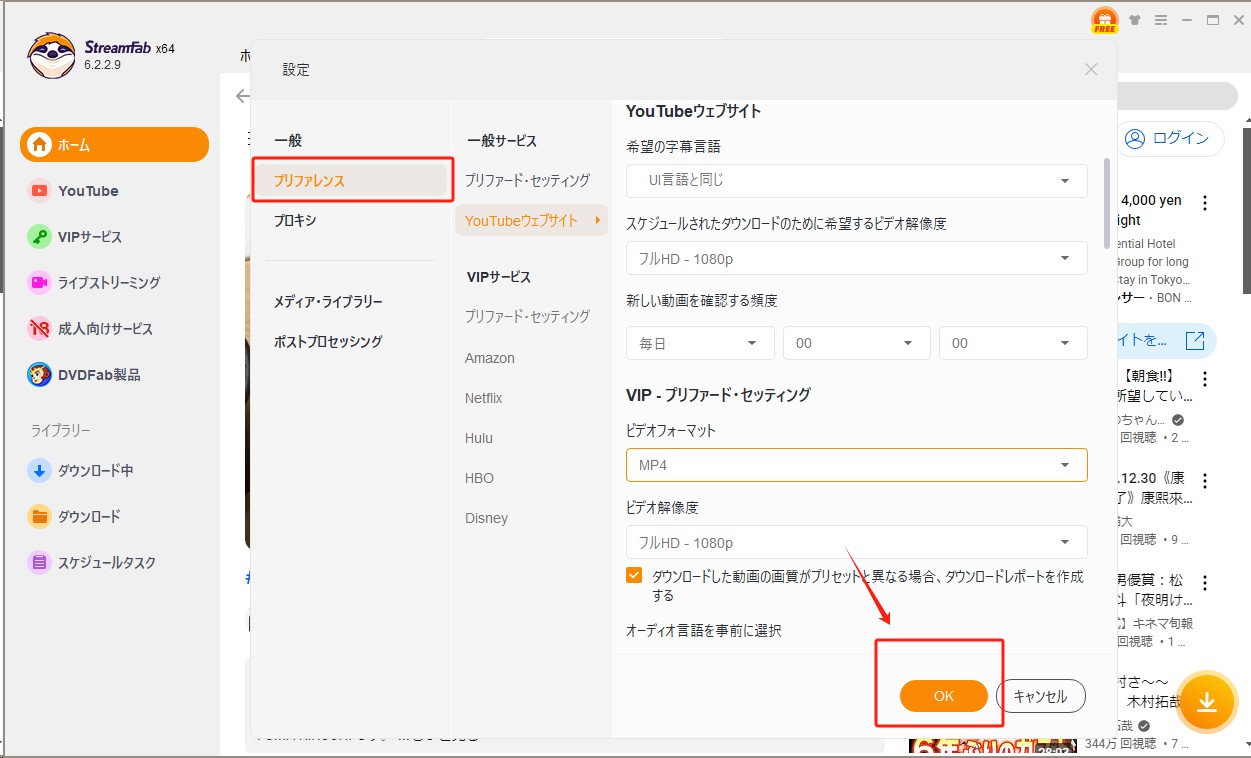Viewport: 1251px width, 758px height.
Task: Open the first 00 hour dropdown
Action: pyautogui.click(x=857, y=343)
